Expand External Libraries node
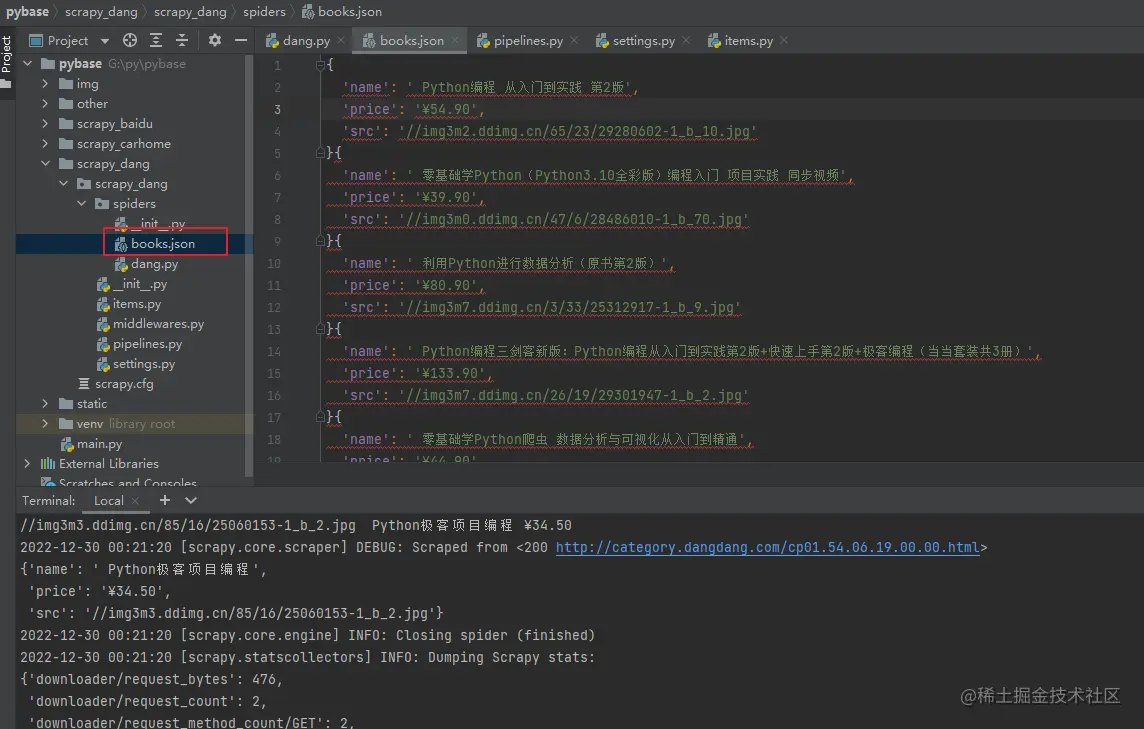This screenshot has width=1144, height=729. pos(28,463)
